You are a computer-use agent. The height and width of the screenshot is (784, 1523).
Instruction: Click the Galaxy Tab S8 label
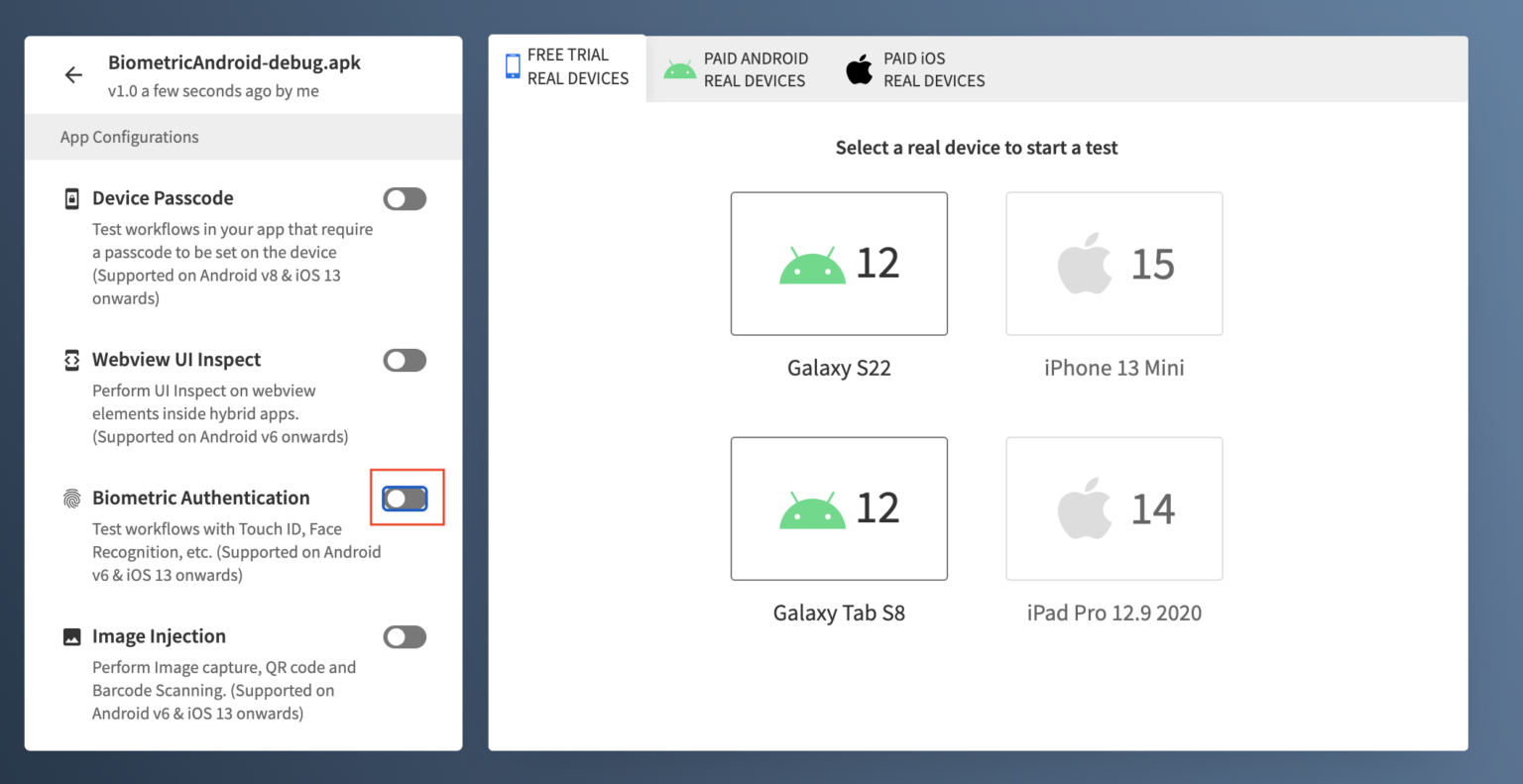pos(839,613)
